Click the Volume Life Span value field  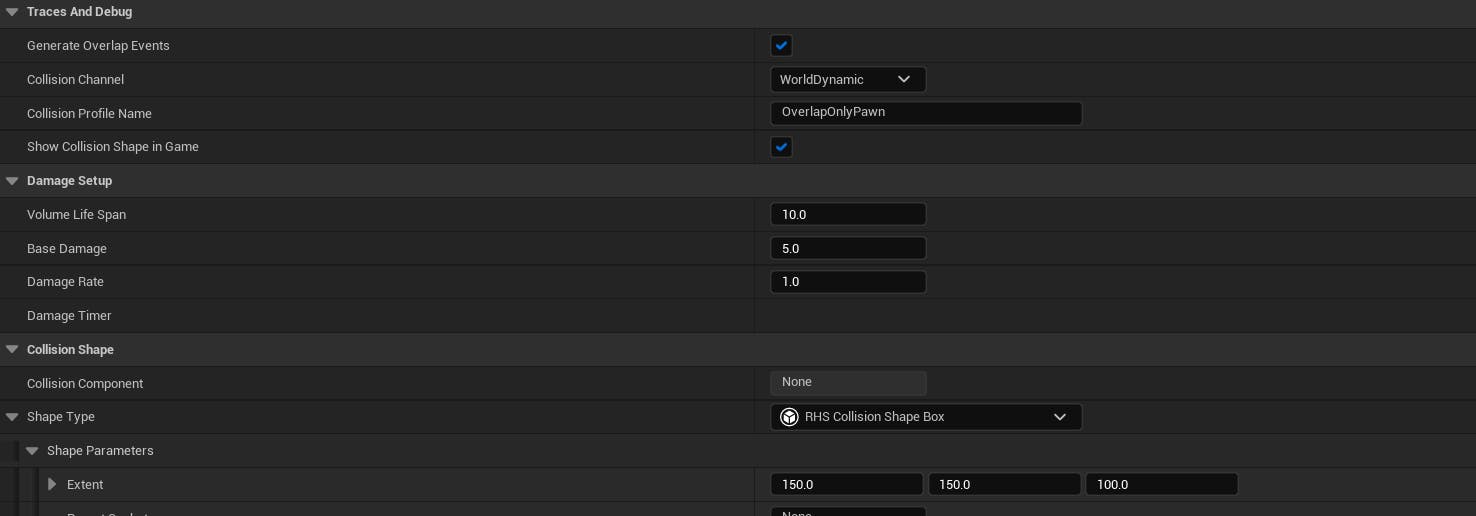[x=848, y=215]
